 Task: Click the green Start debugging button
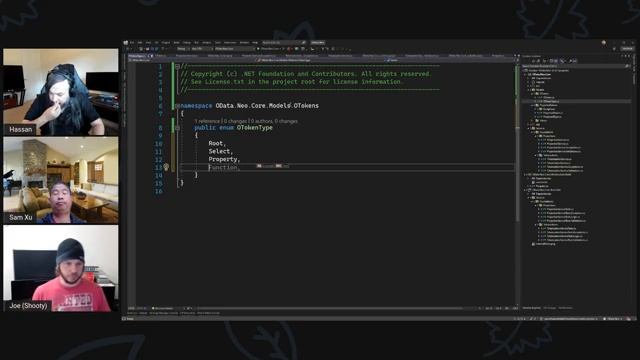point(258,49)
